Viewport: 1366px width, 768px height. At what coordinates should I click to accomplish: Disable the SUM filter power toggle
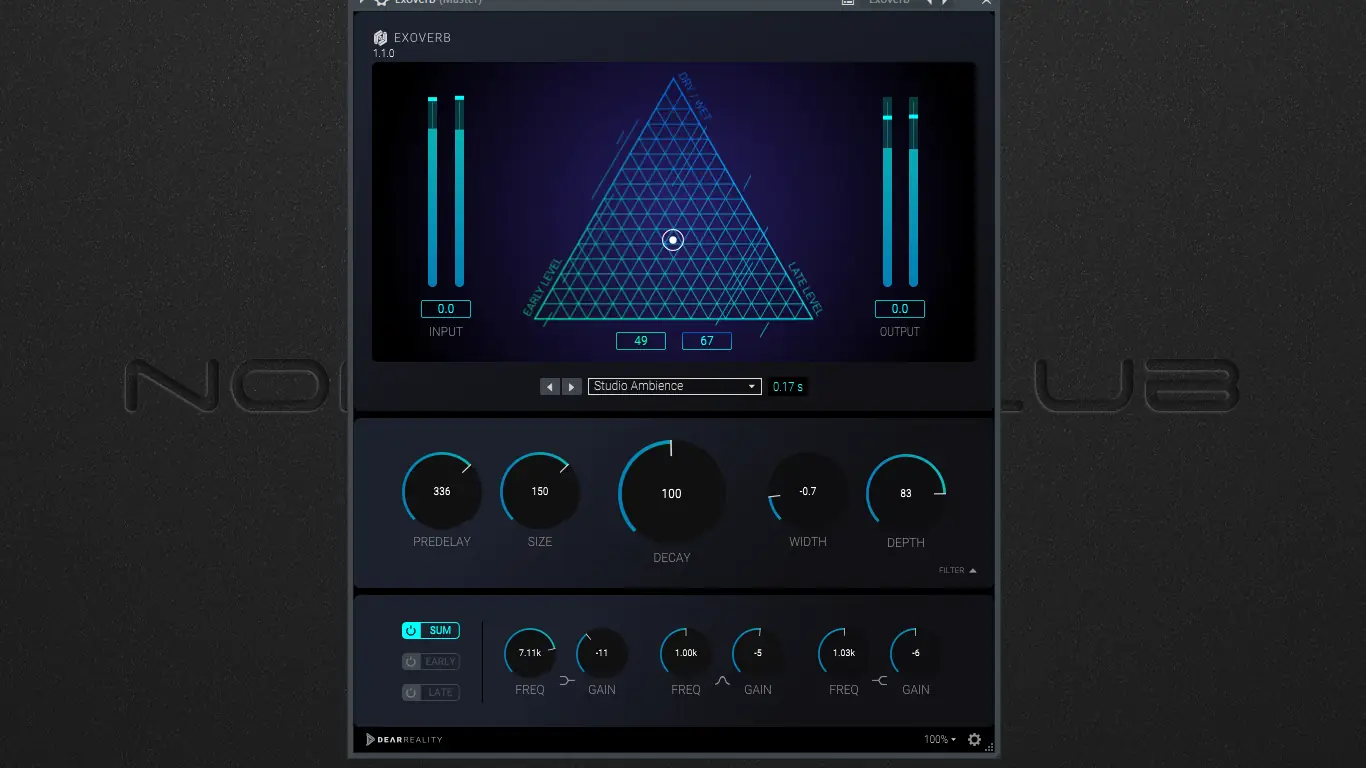410,630
